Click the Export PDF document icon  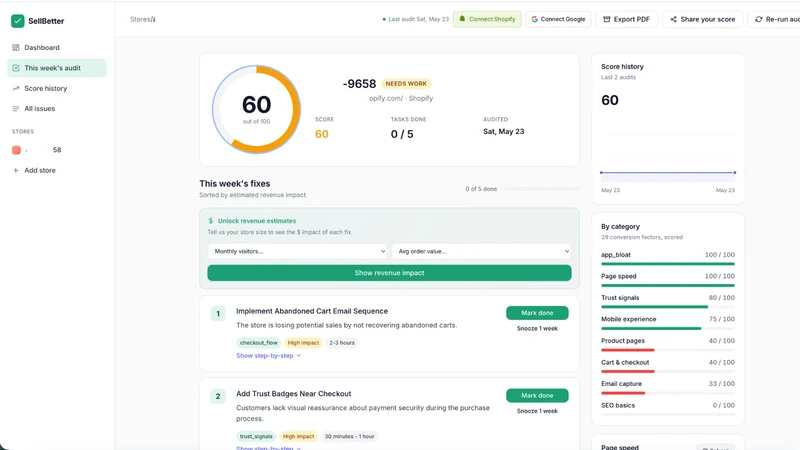(607, 19)
